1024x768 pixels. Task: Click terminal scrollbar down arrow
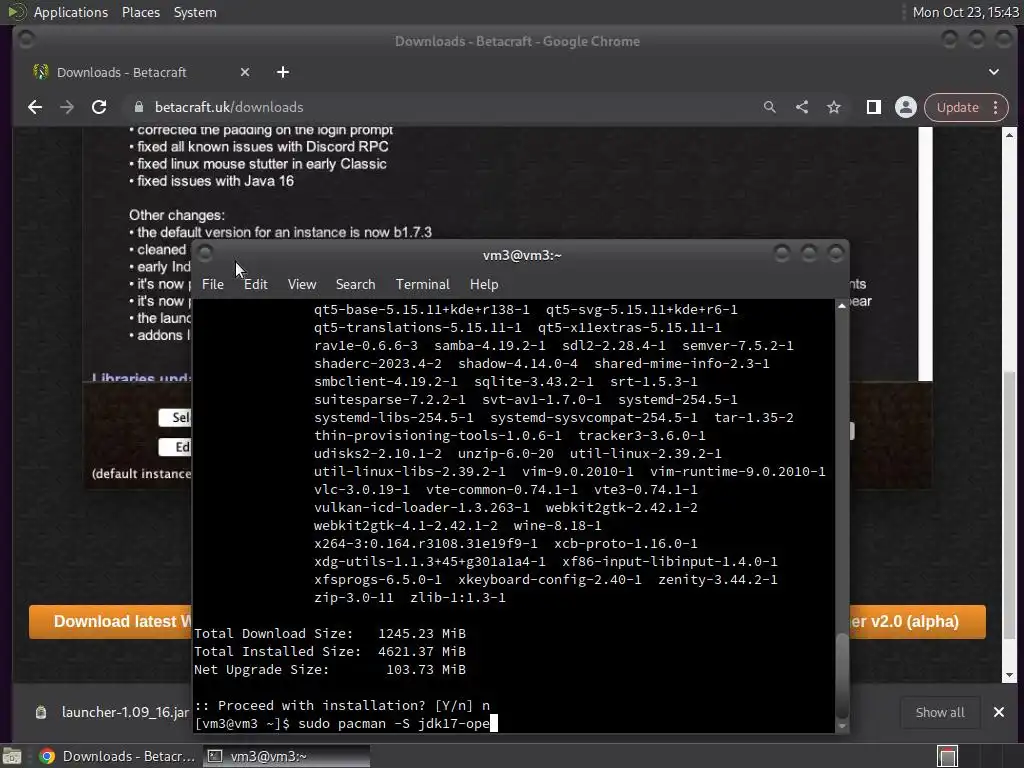pos(842,726)
